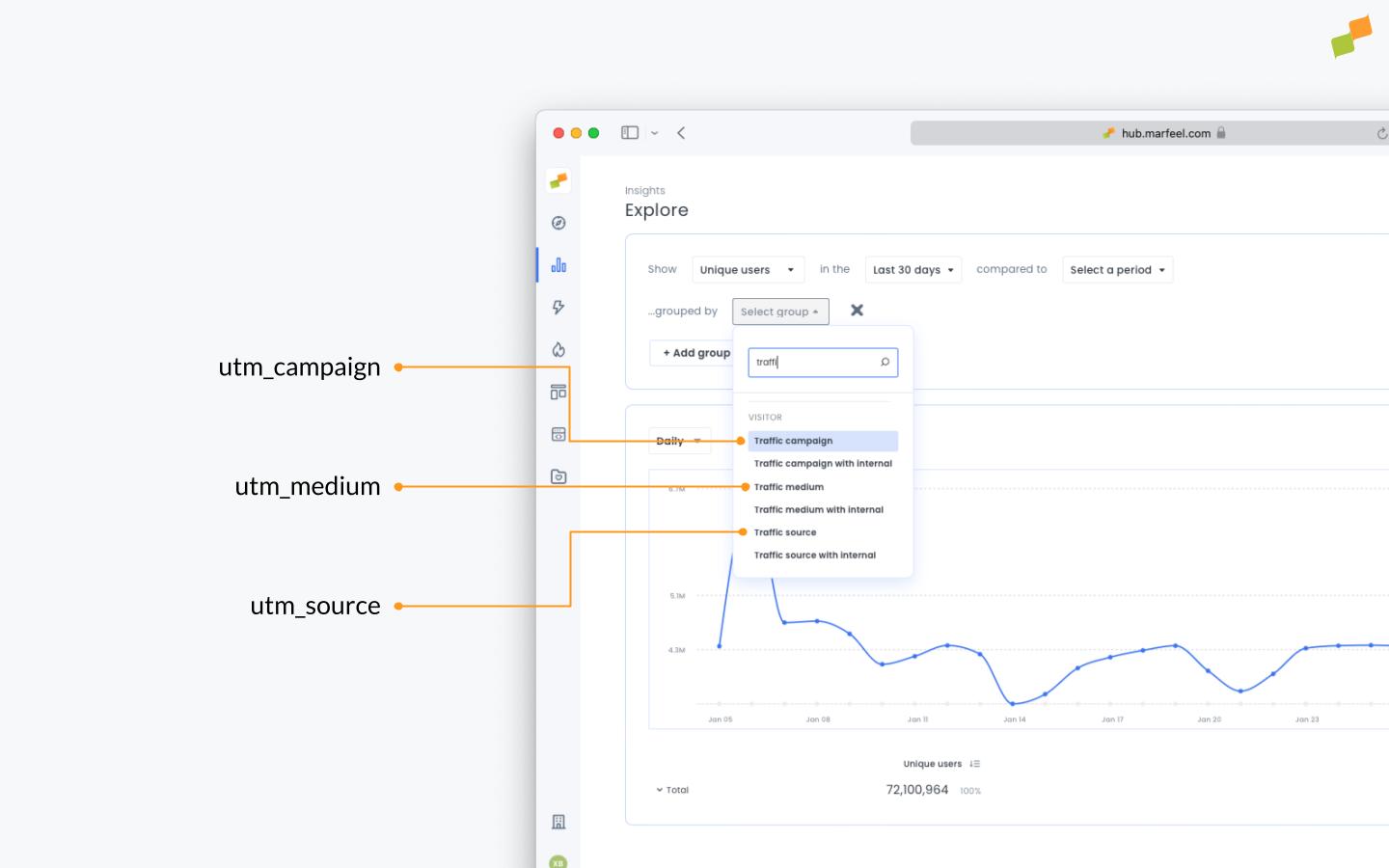Click the X to clear the selected group
Image resolution: width=1389 pixels, height=868 pixels.
click(857, 310)
